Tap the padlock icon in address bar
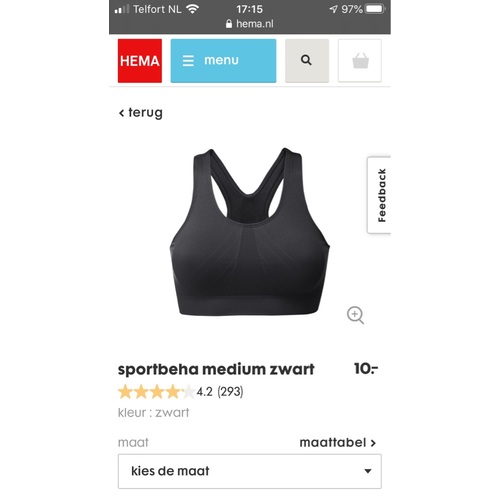Screen dimensions: 500x500 point(229,24)
